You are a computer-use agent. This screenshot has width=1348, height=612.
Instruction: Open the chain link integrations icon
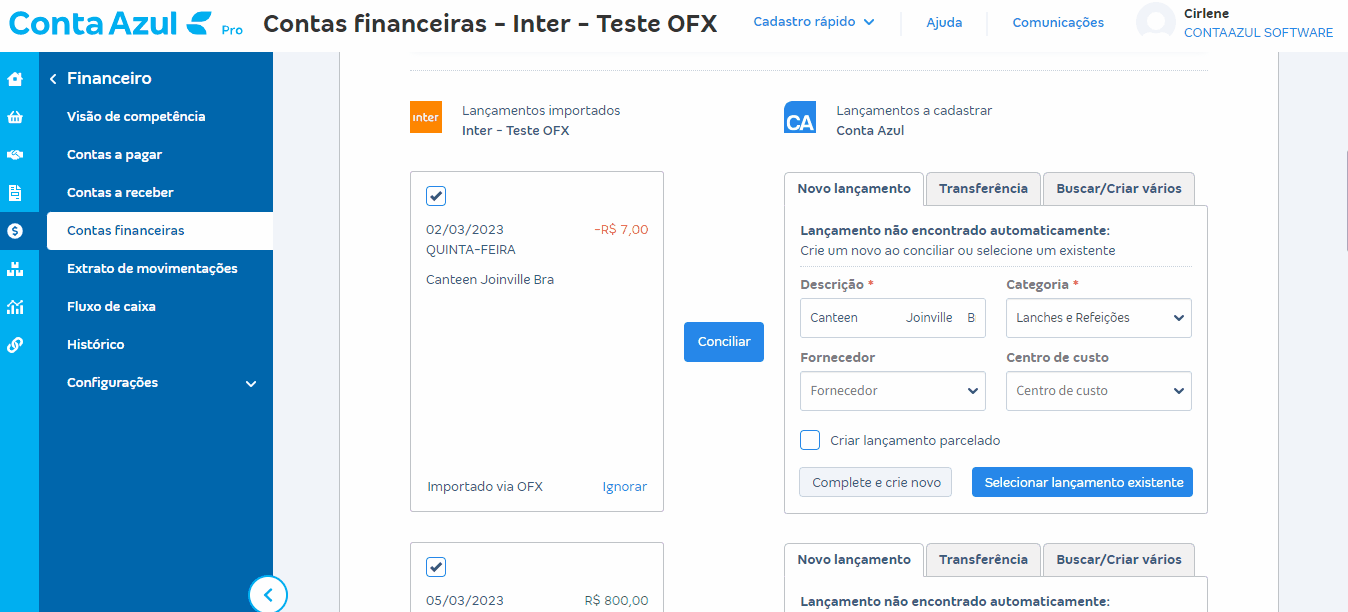(15, 345)
